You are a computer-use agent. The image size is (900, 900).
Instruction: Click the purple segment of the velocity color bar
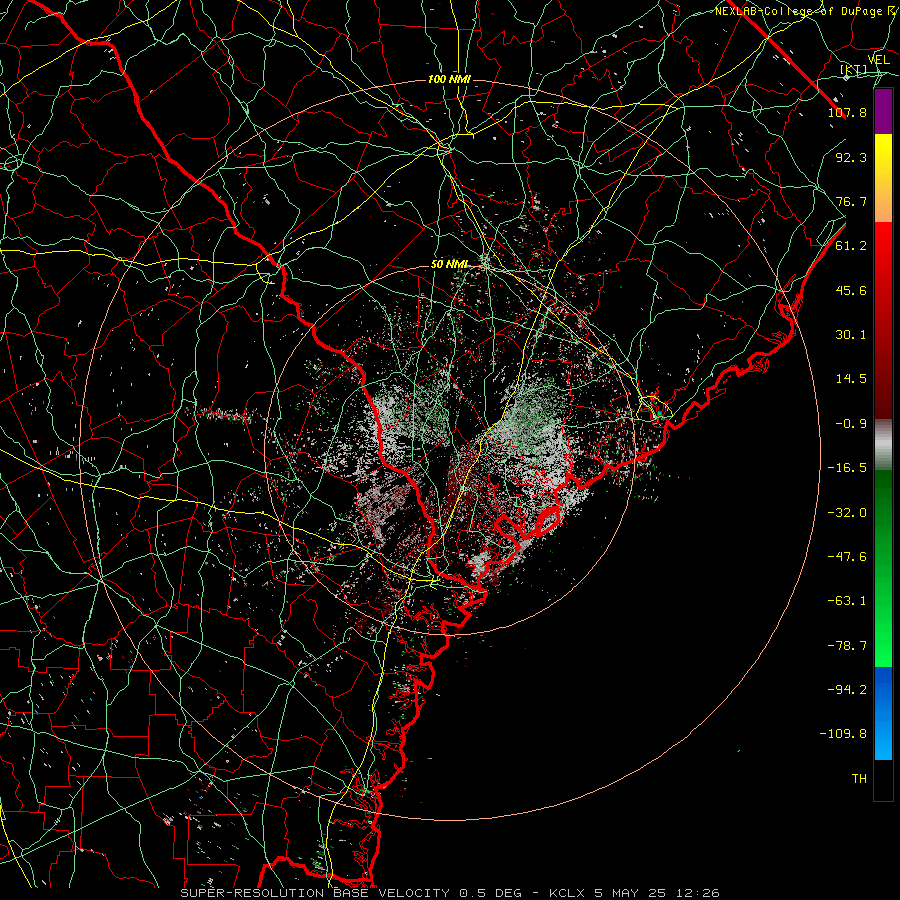(x=883, y=111)
